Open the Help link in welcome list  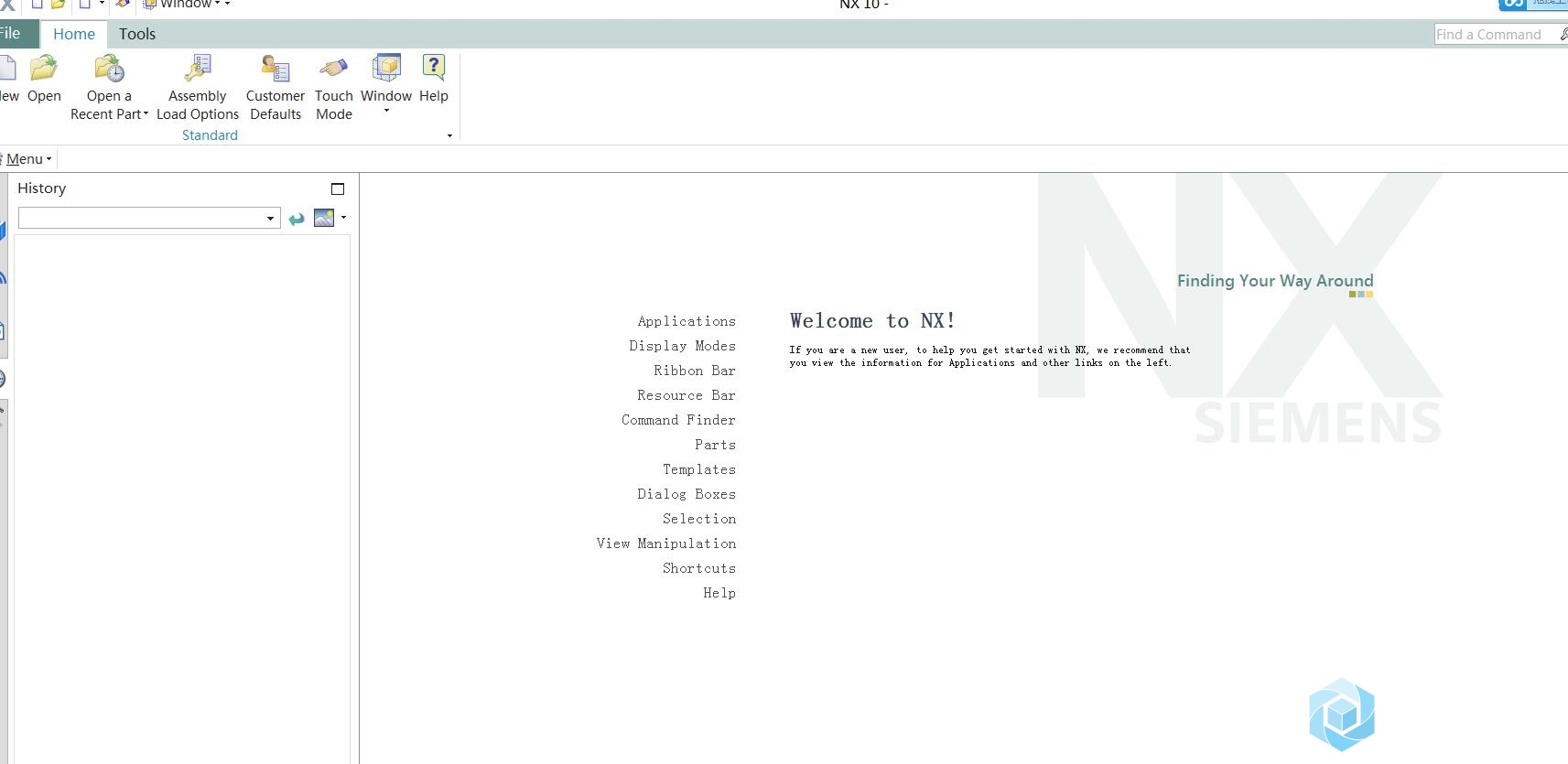coord(719,593)
